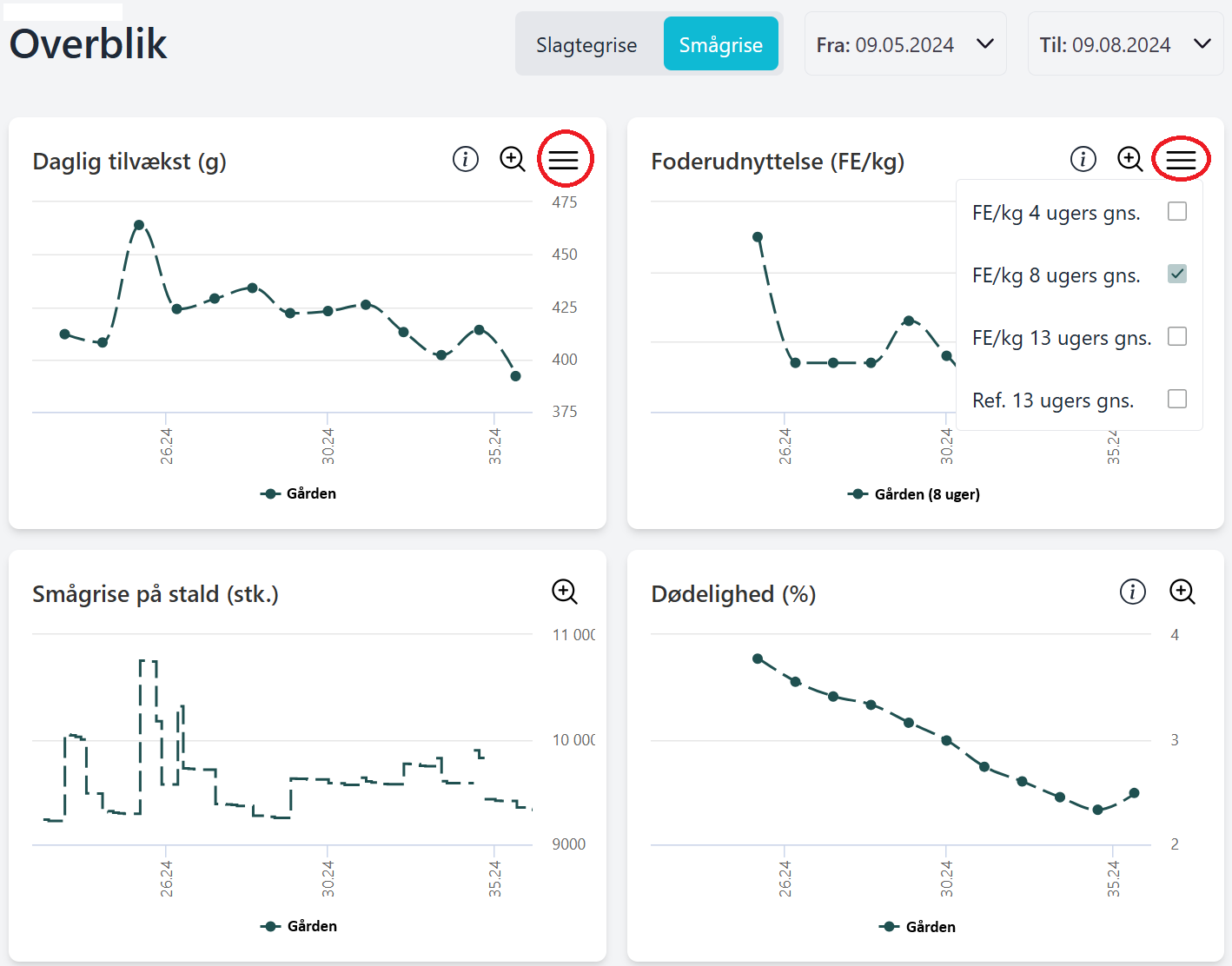The image size is (1232, 966).
Task: Switch to the Slagtegrise tab
Action: click(x=586, y=45)
